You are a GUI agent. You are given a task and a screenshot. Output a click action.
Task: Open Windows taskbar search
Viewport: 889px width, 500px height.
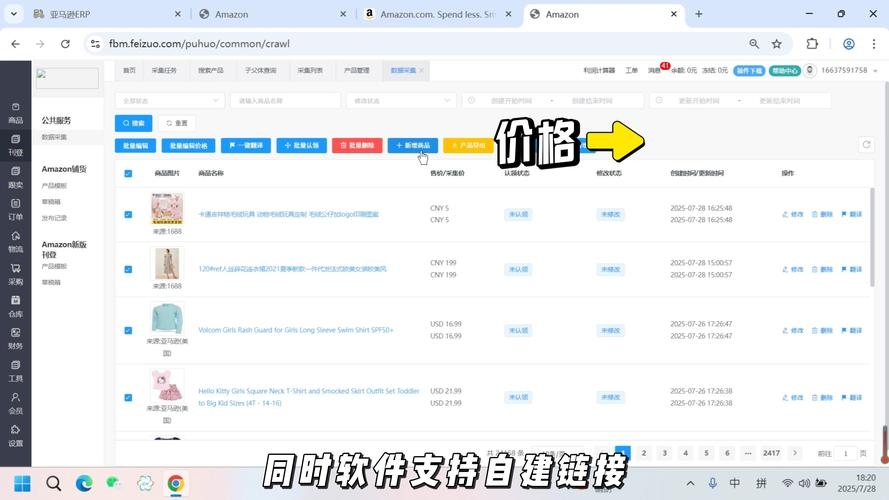click(54, 484)
